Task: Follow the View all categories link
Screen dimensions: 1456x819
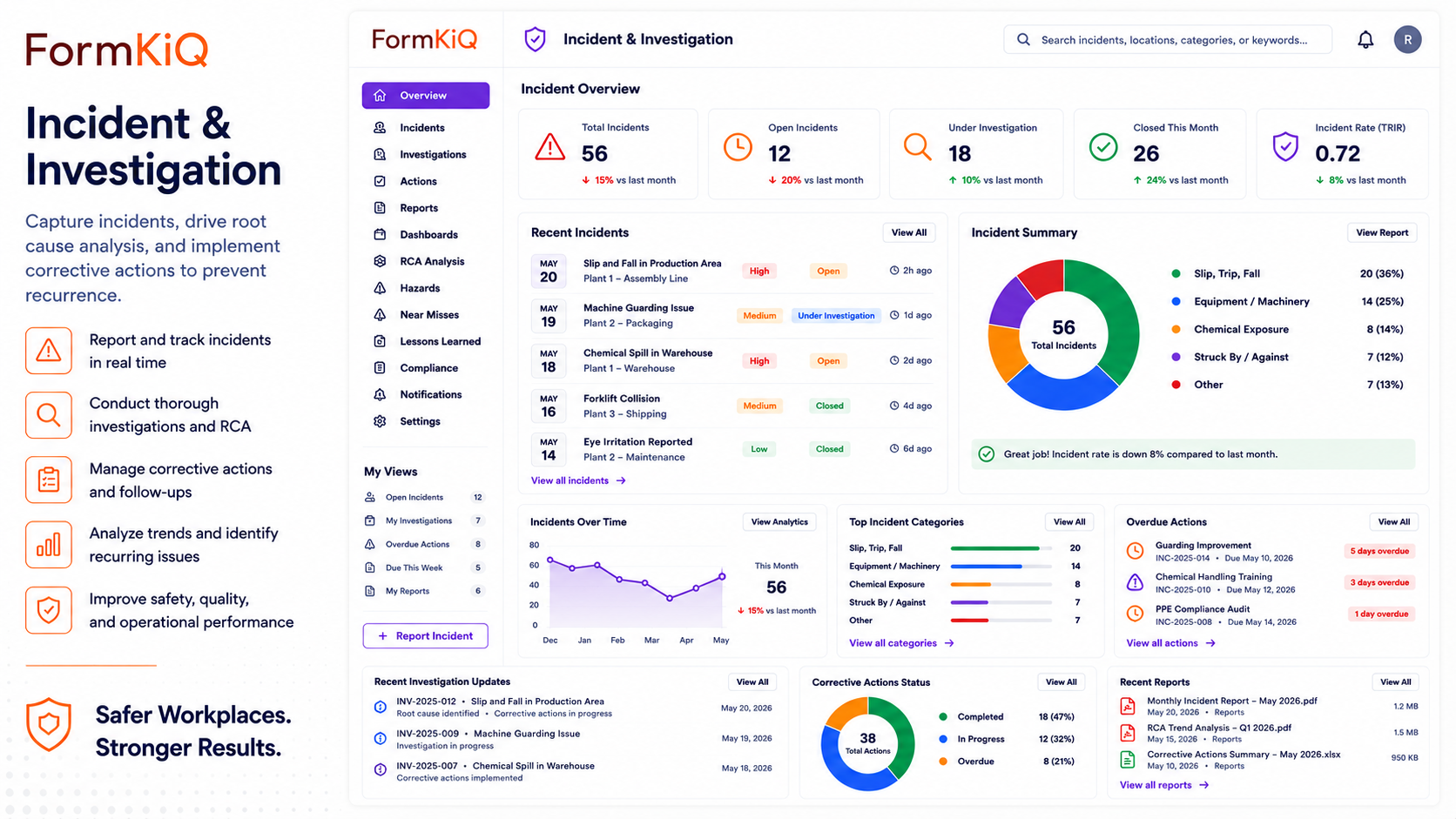Action: [x=901, y=643]
